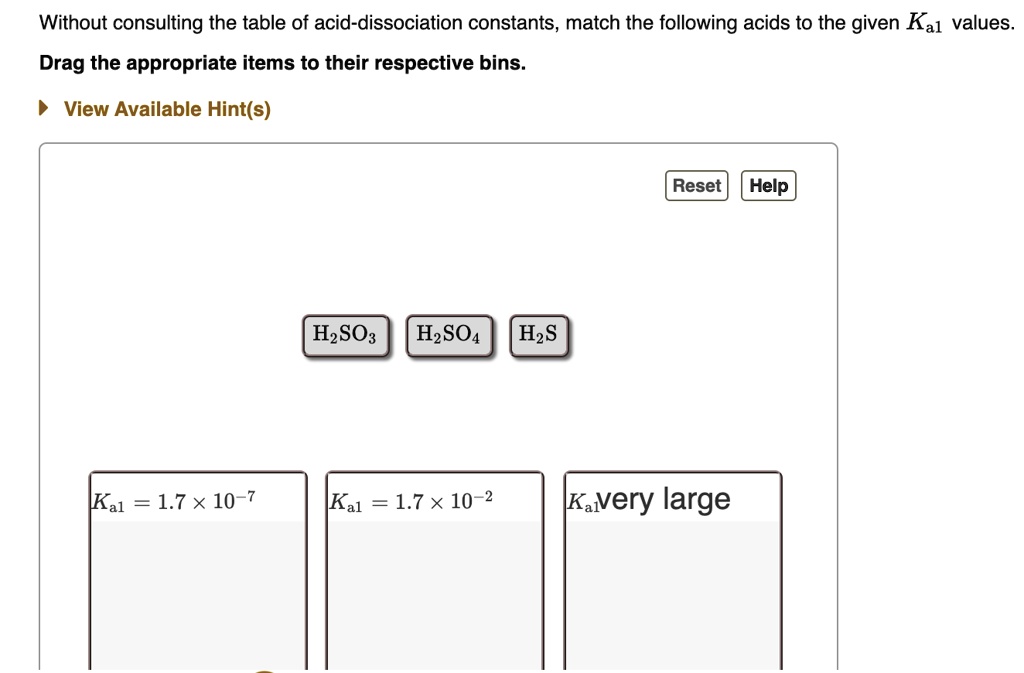Click the Help button
Screen dimensions: 1024x673
point(768,185)
